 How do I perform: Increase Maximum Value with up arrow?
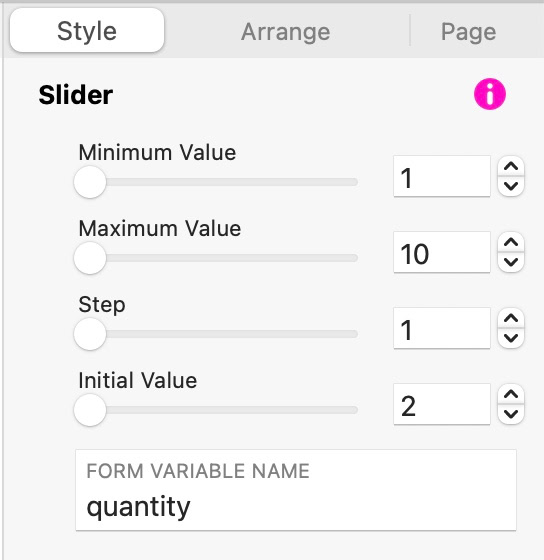pyautogui.click(x=511, y=242)
